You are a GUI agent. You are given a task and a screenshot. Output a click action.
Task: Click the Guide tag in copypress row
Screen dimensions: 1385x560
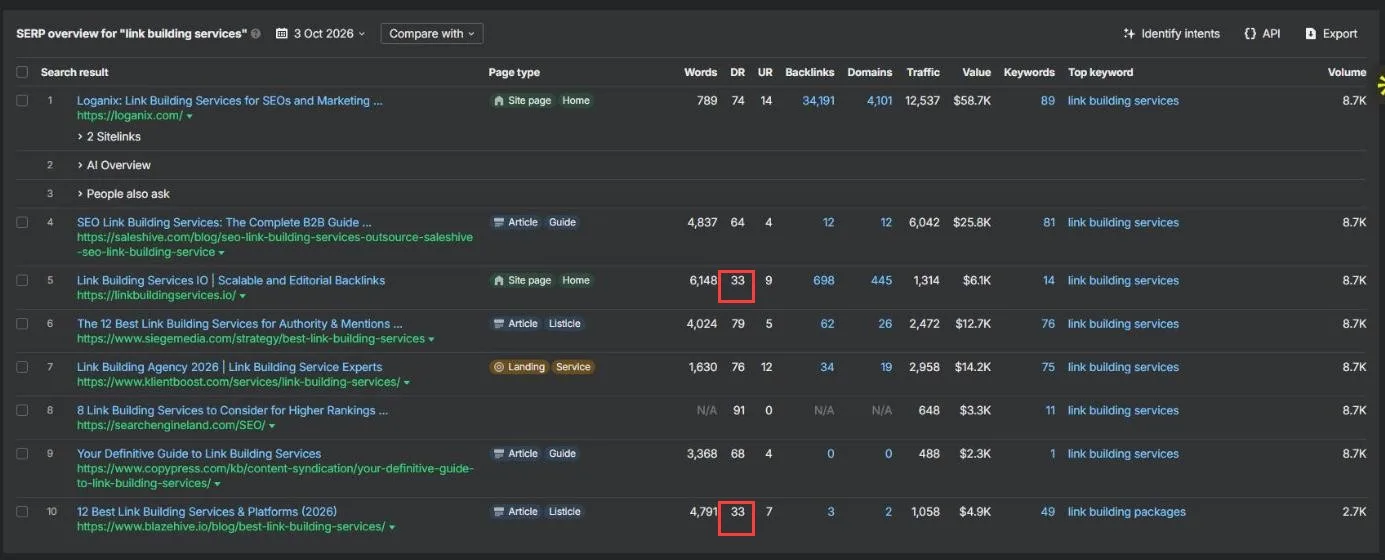tap(562, 454)
